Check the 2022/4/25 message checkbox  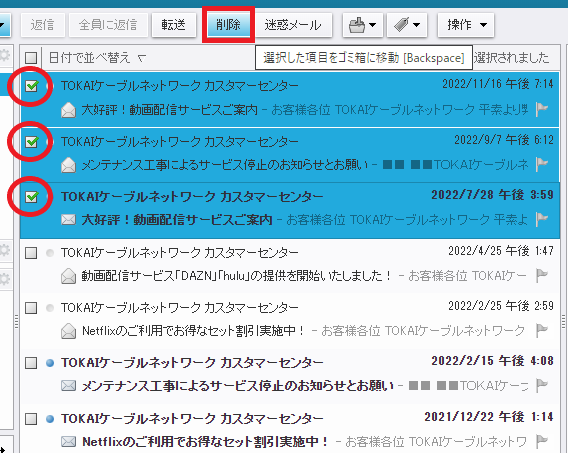click(31, 253)
